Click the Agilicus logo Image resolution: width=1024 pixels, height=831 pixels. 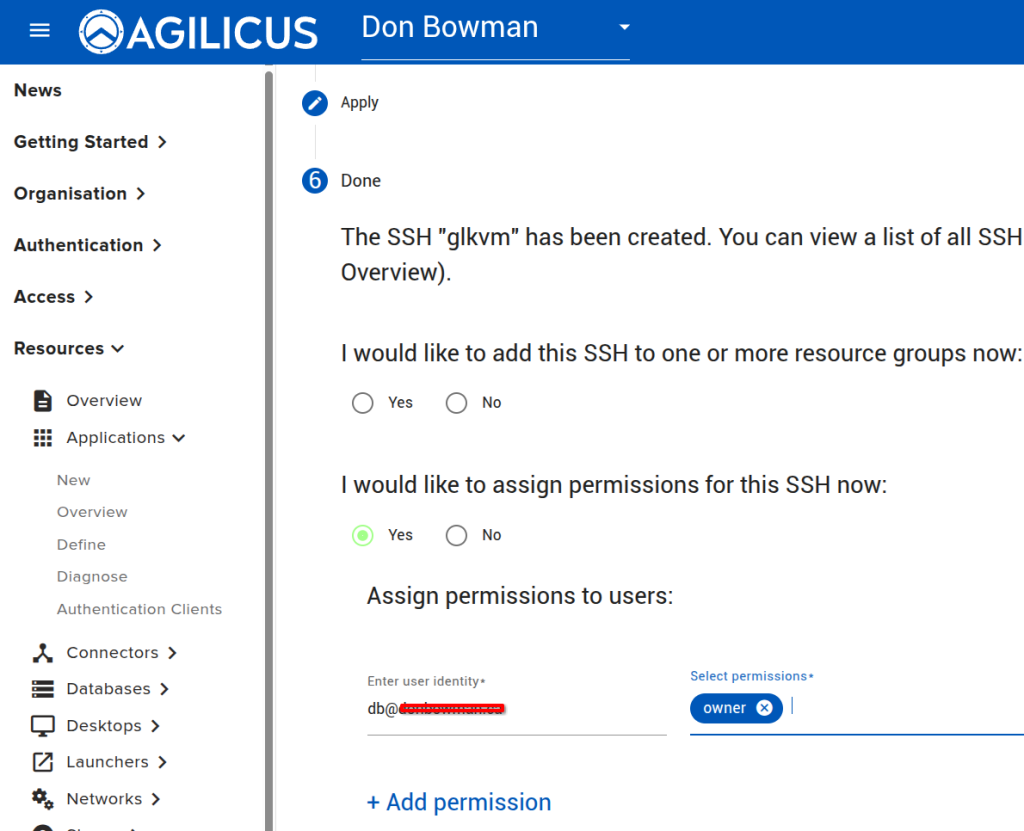click(x=198, y=31)
